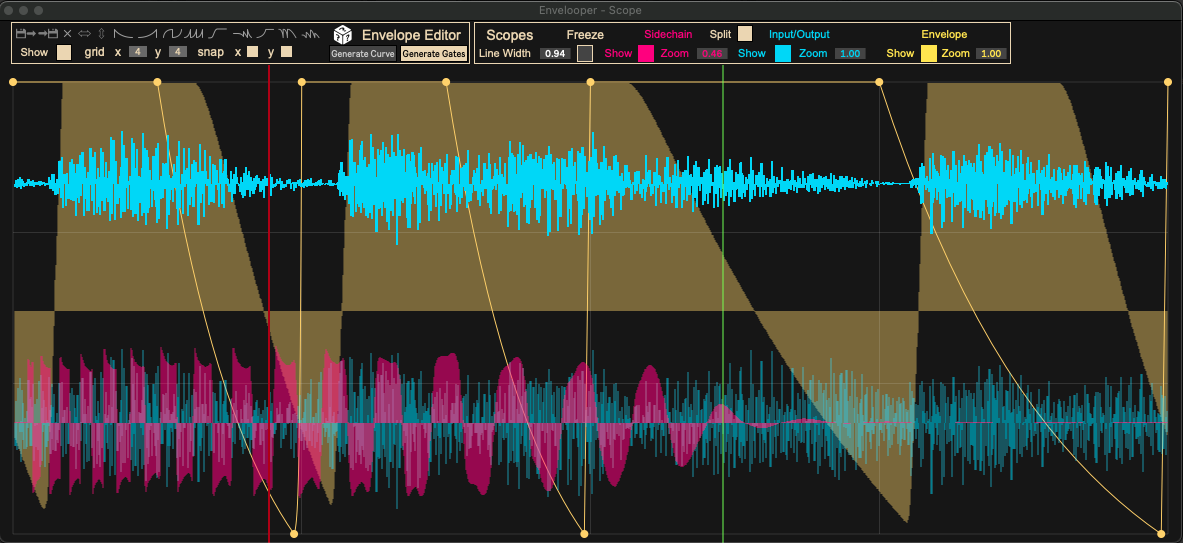This screenshot has height=543, width=1183.
Task: Toggle the Freeze scopes box
Action: pos(585,54)
